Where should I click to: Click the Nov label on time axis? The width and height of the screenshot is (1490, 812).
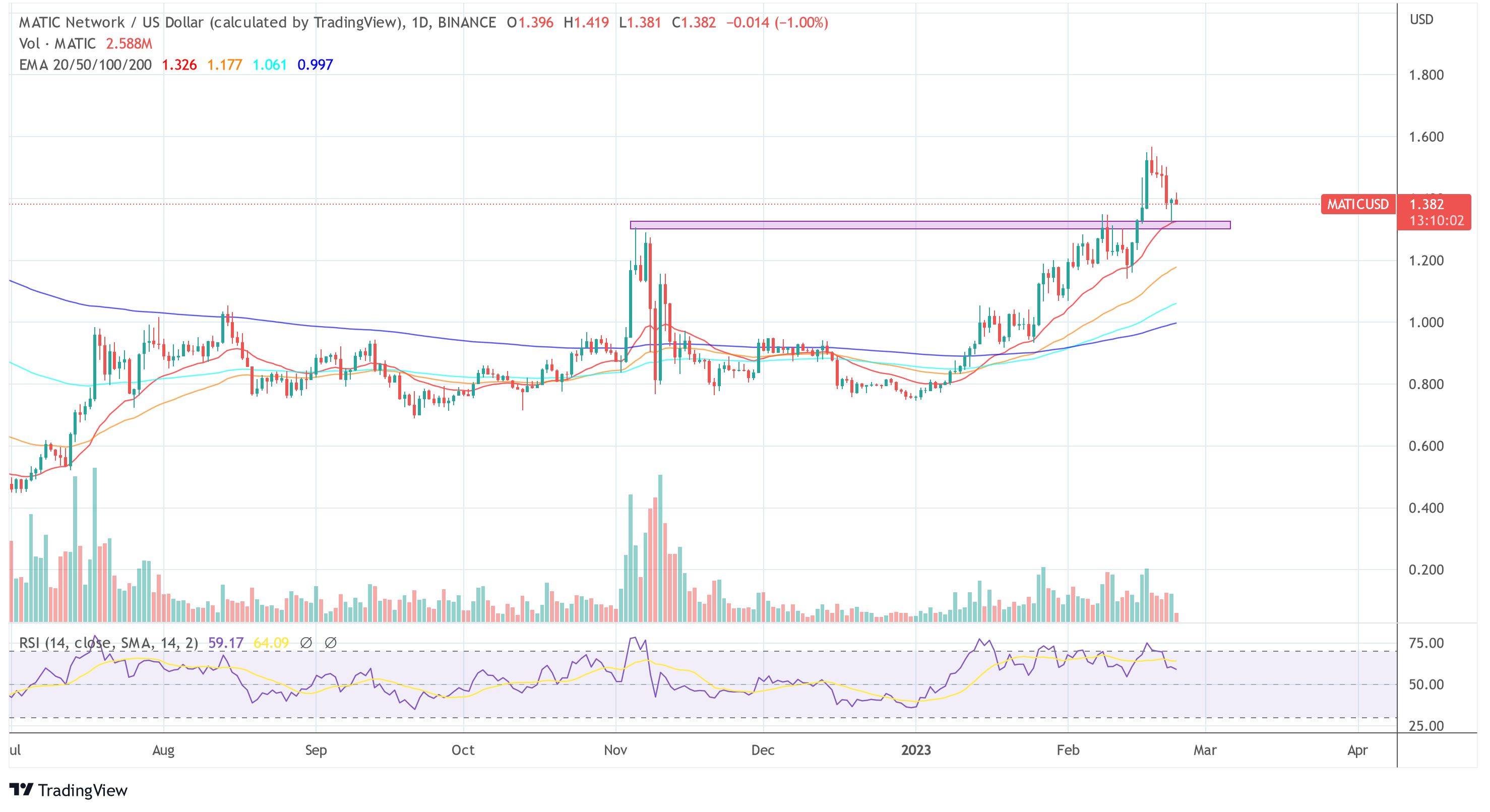point(615,751)
